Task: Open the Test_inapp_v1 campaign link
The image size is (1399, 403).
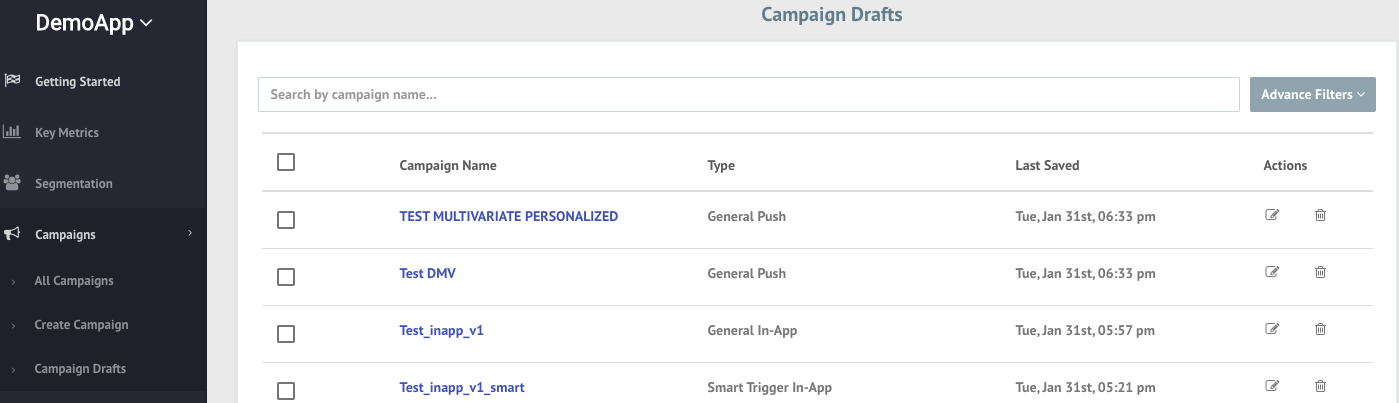Action: 441,330
